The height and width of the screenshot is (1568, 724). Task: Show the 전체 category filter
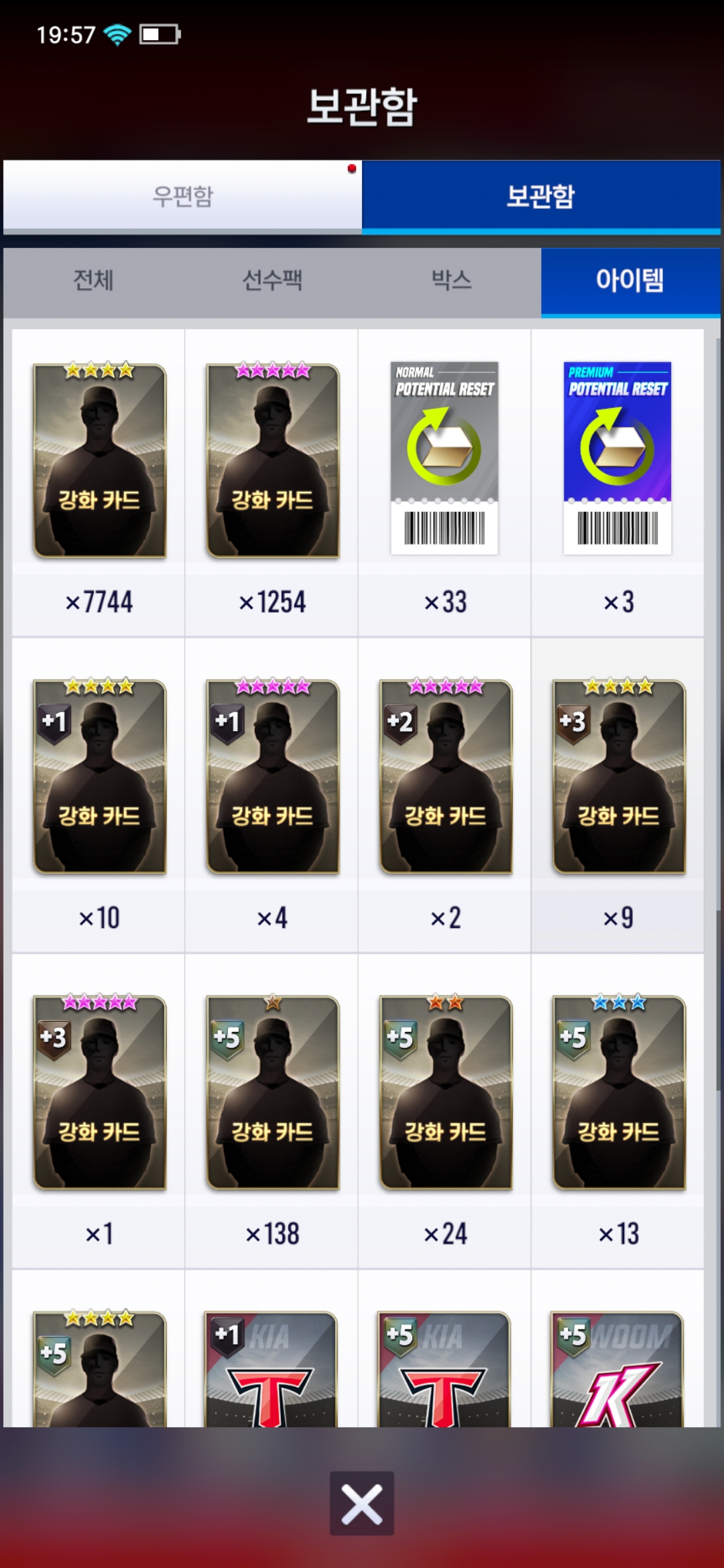(93, 281)
